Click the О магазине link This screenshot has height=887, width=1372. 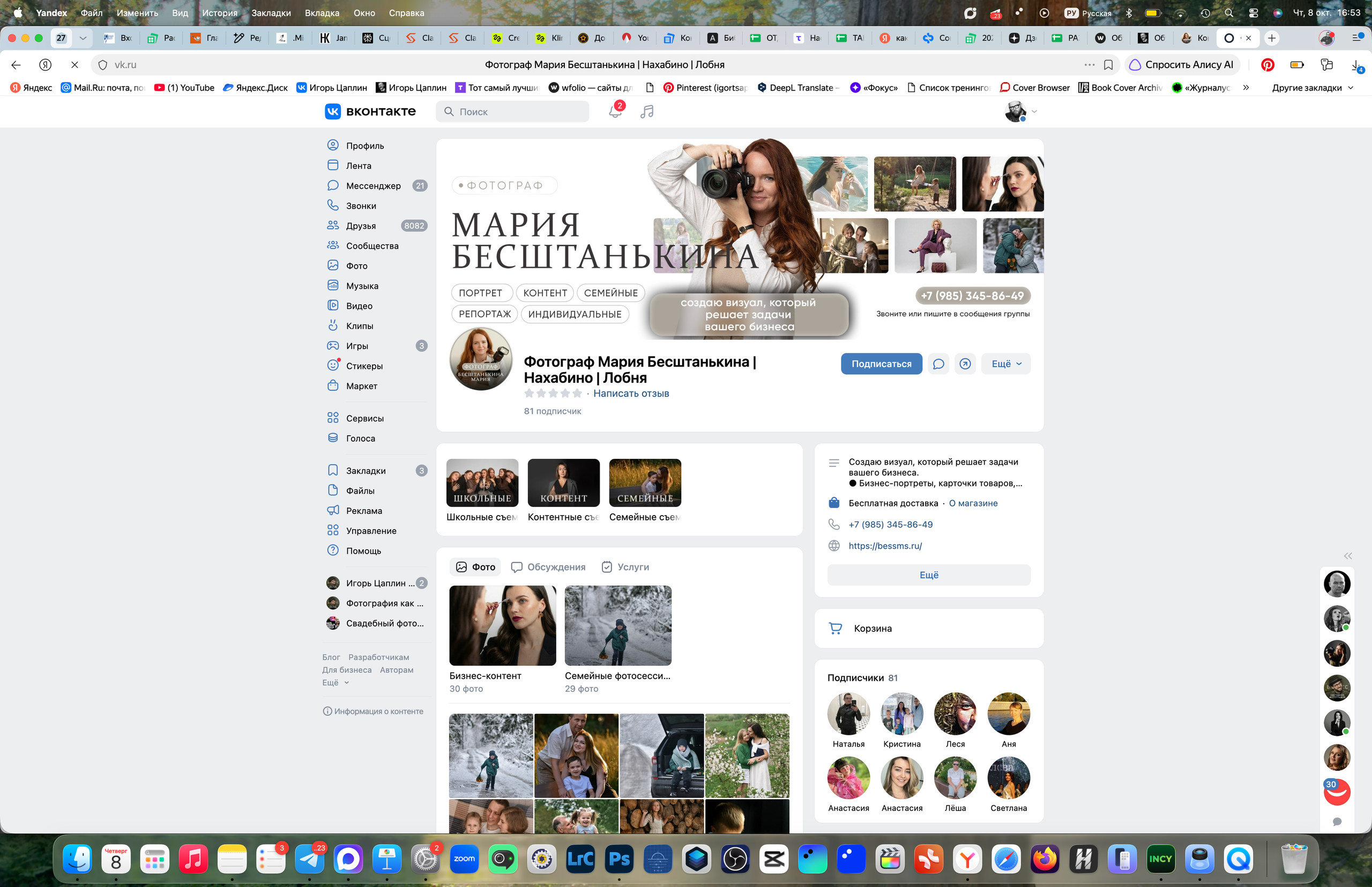(973, 503)
